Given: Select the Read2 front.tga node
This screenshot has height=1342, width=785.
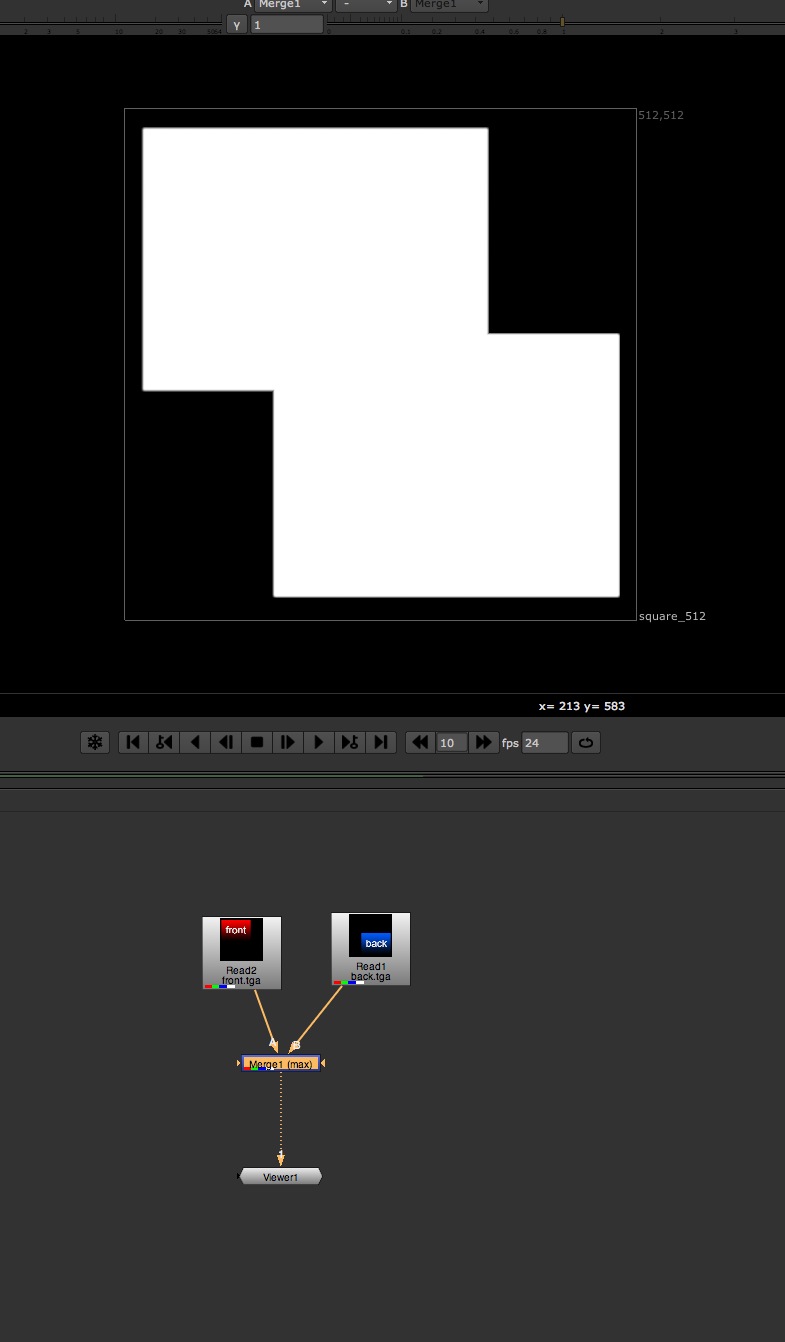Looking at the screenshot, I should [x=241, y=952].
